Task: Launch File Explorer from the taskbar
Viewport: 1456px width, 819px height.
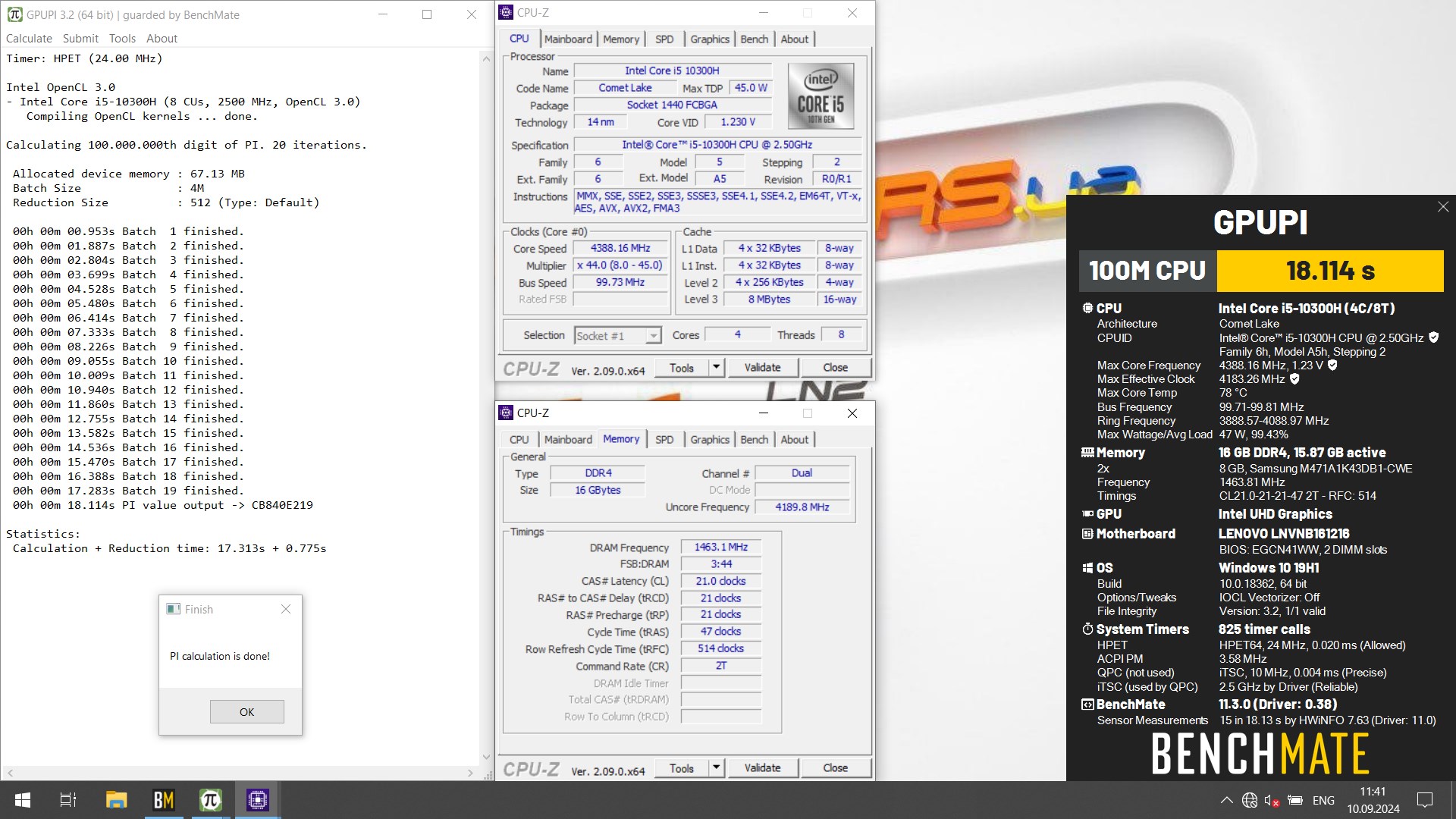Action: click(x=116, y=800)
